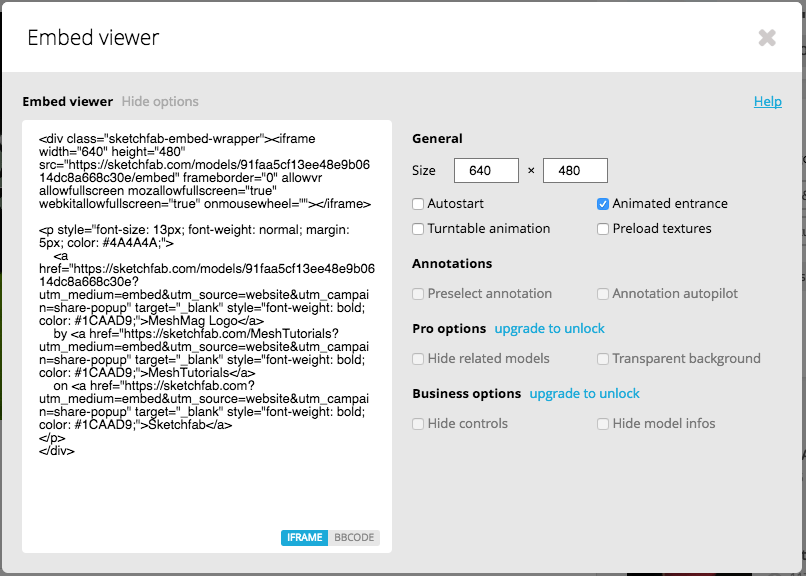Tick the Preload textures checkbox
The image size is (806, 576).
603,229
